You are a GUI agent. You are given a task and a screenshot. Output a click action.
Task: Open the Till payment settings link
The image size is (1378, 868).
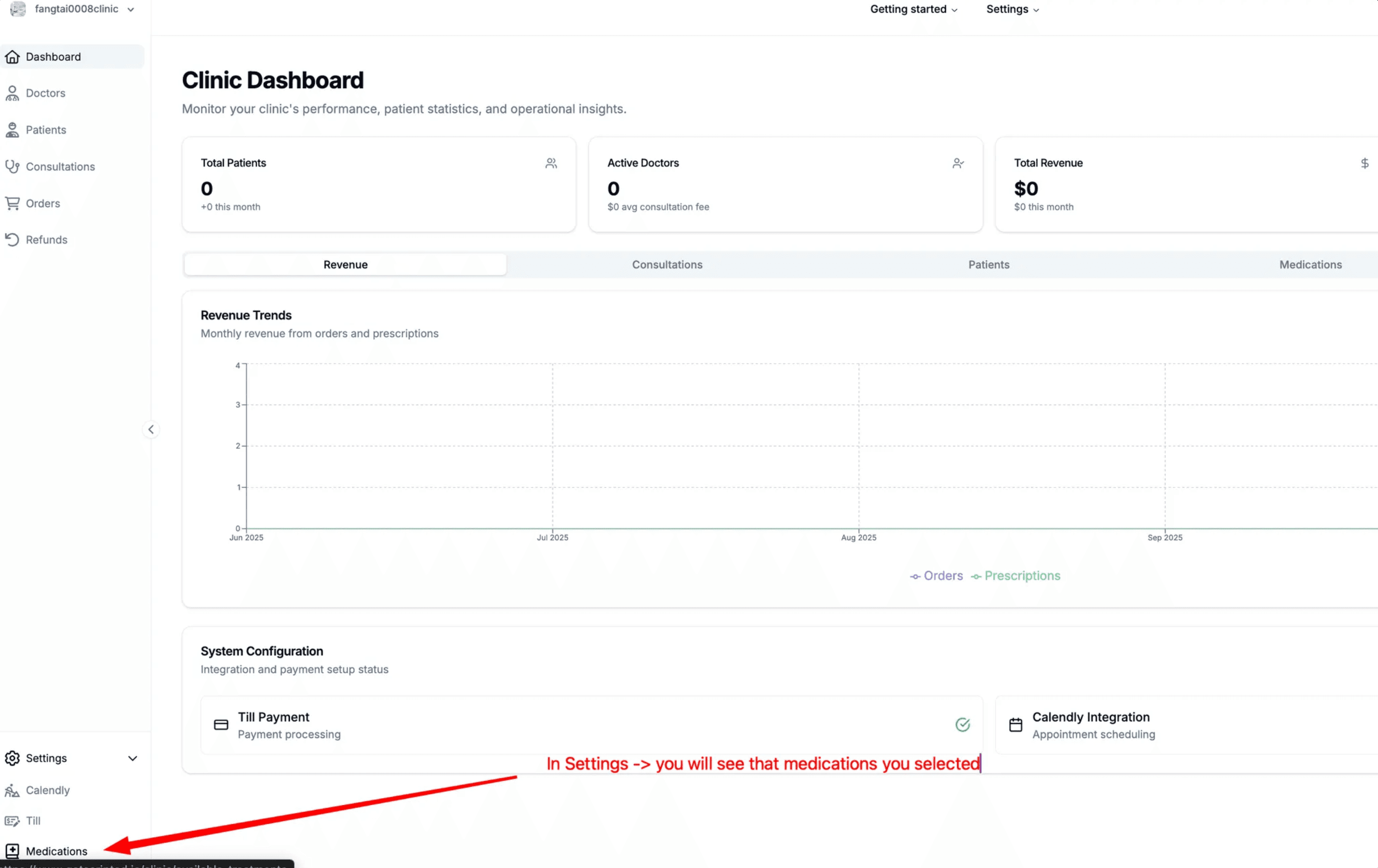33,821
